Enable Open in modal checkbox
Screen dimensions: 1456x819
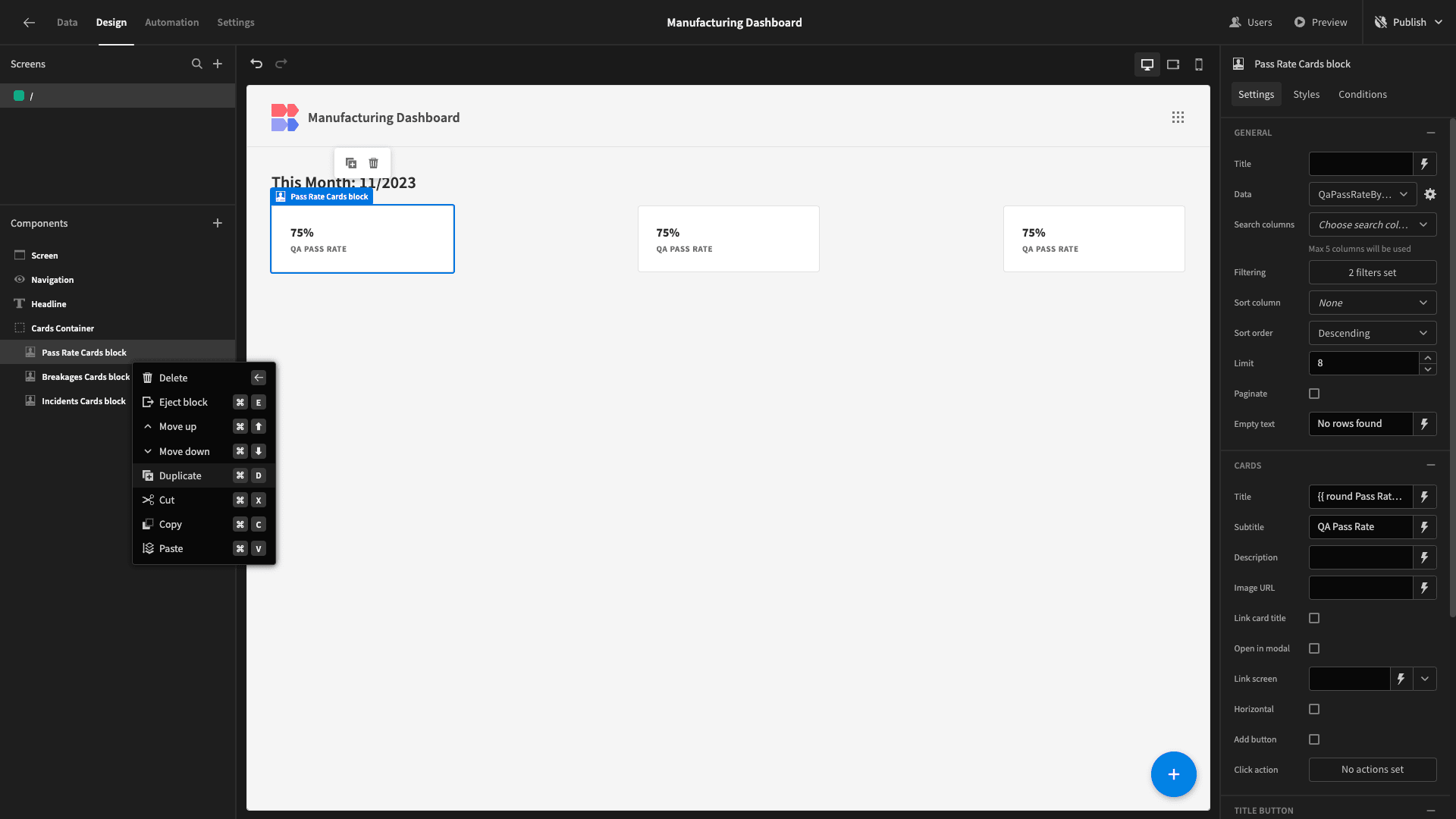click(1314, 648)
